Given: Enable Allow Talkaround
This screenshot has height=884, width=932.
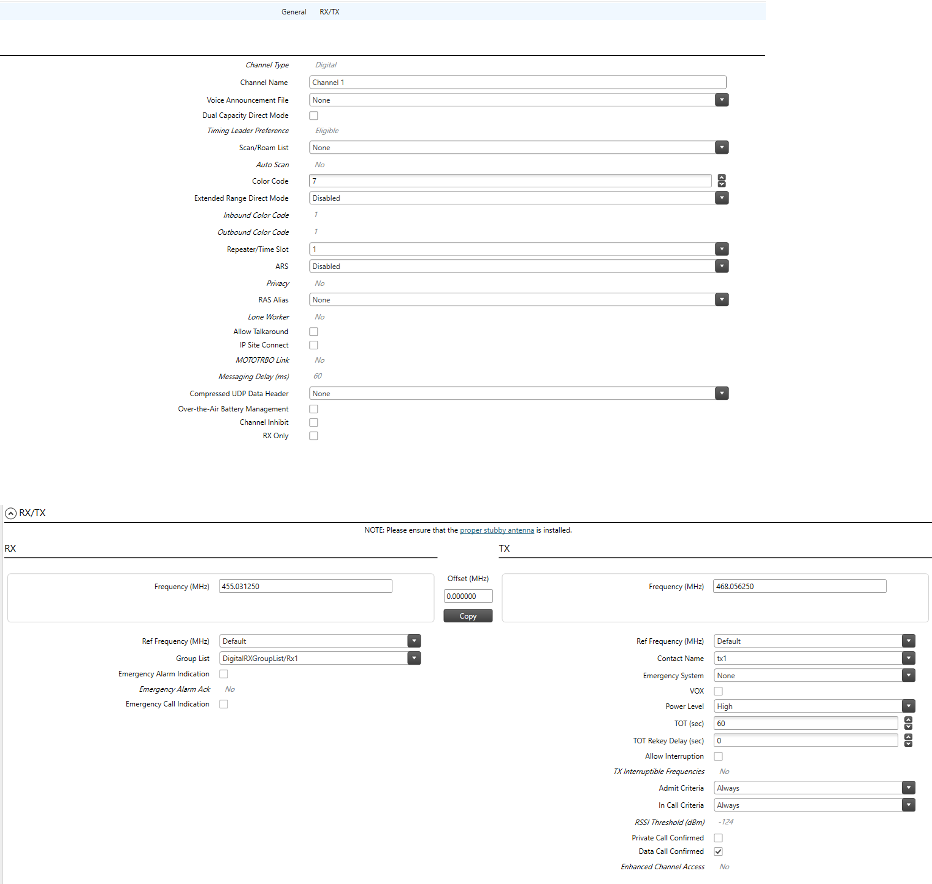Looking at the screenshot, I should click(x=313, y=331).
